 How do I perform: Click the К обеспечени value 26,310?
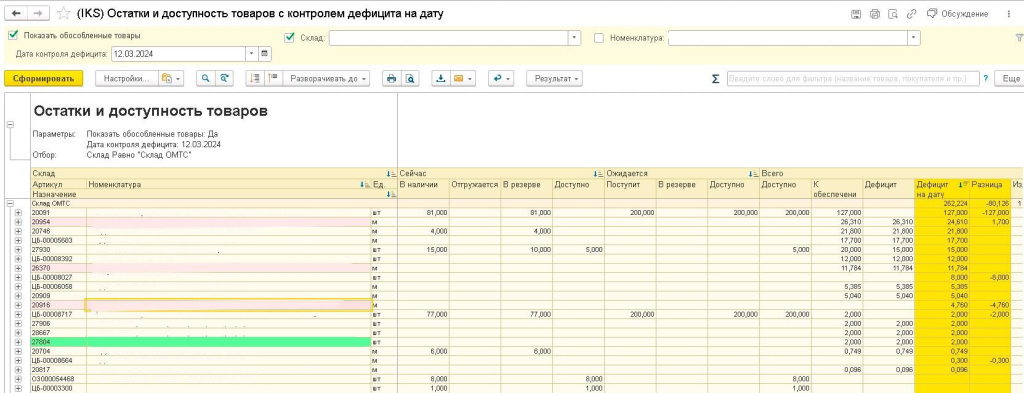click(x=837, y=222)
